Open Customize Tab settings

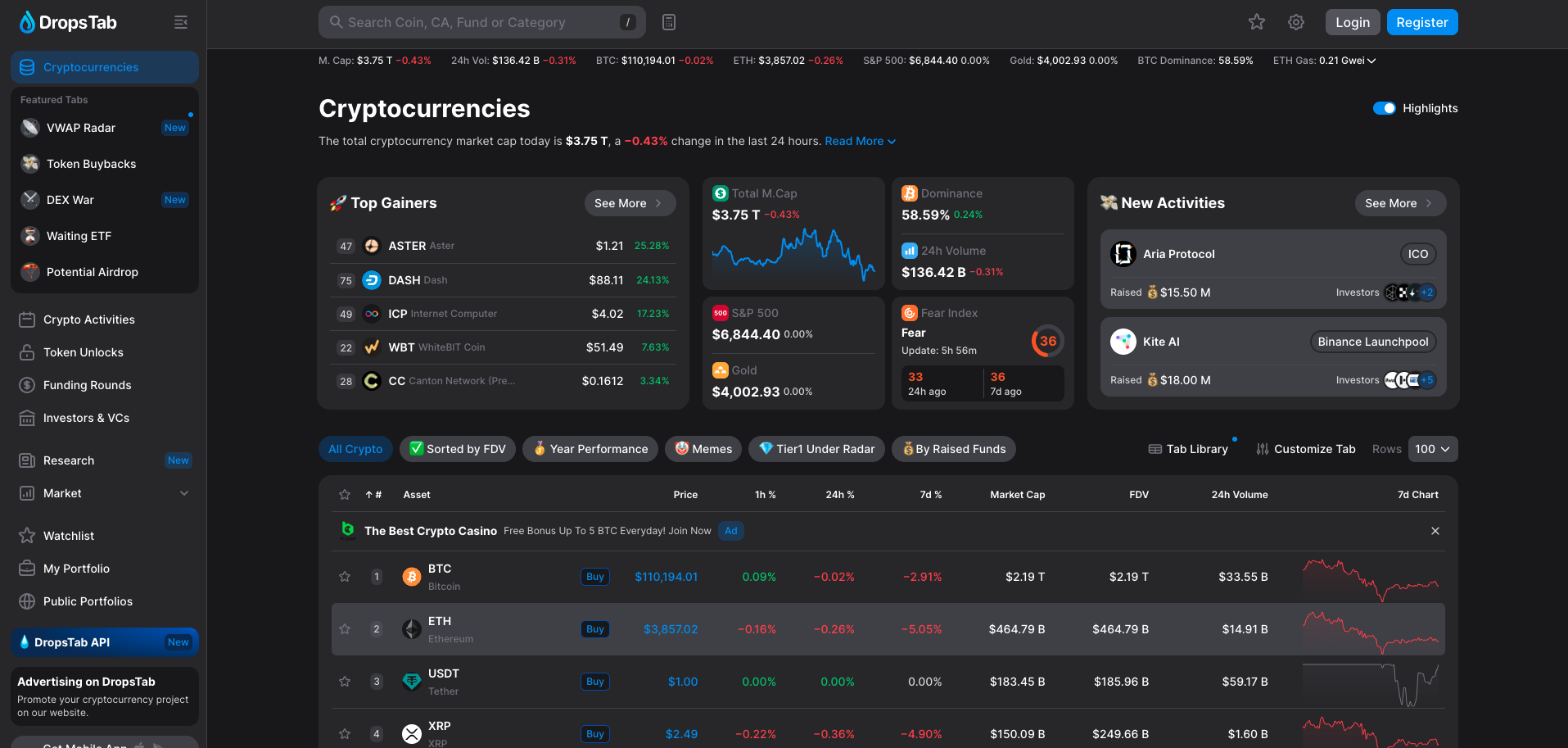tap(1306, 449)
